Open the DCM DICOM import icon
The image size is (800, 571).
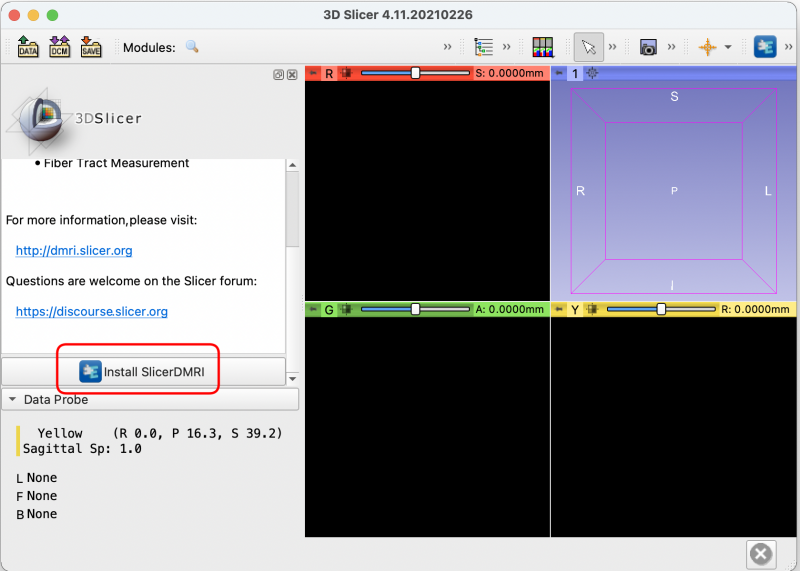click(60, 47)
